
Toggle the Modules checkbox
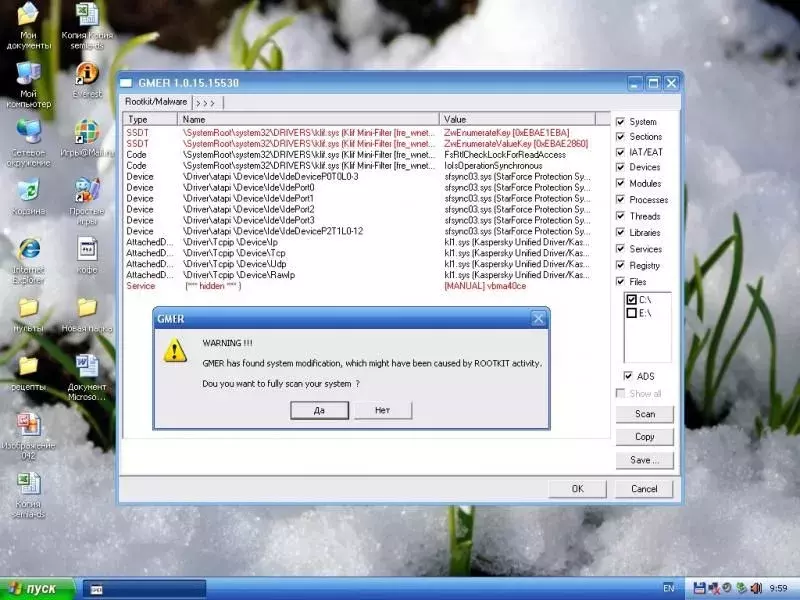(620, 183)
